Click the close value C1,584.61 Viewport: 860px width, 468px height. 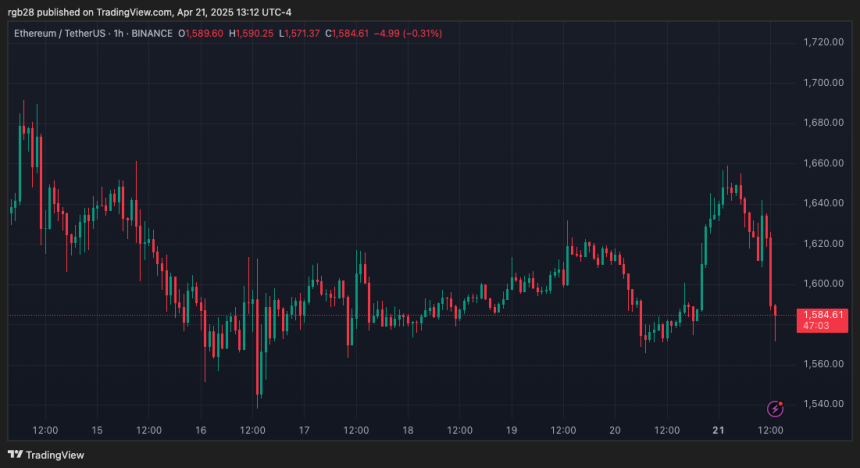347,33
